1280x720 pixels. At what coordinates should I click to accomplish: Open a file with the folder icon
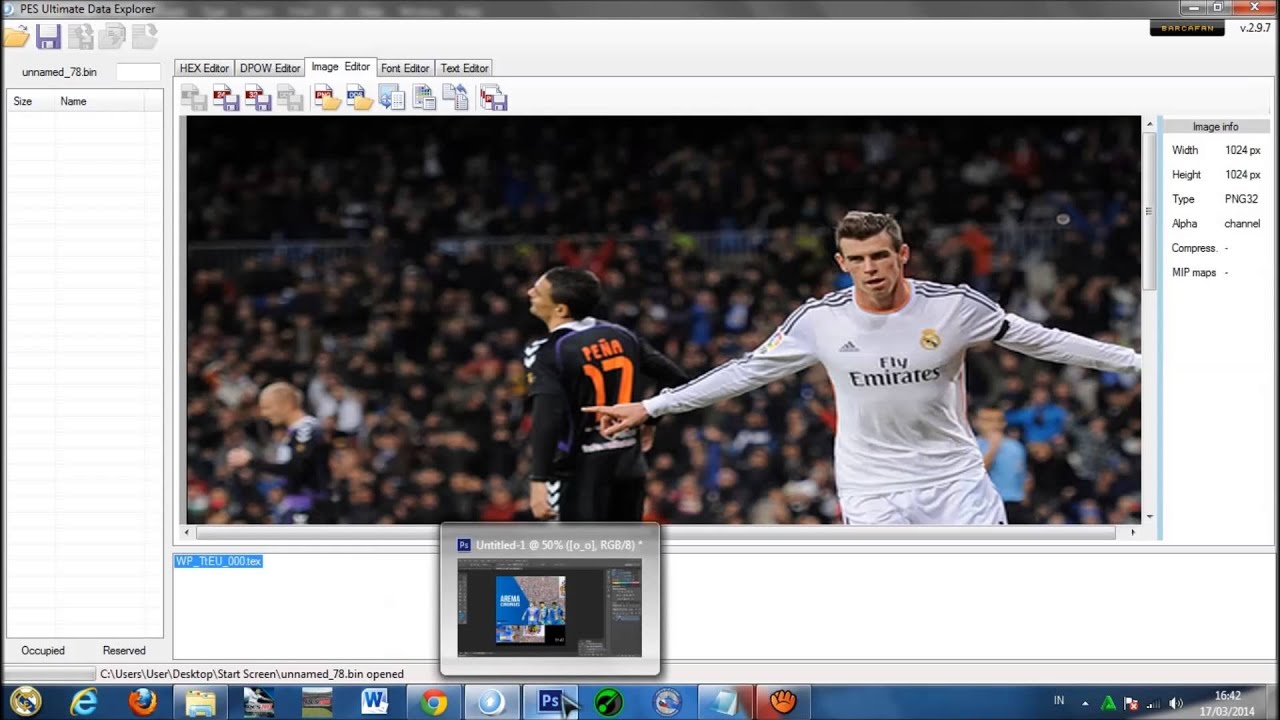click(x=15, y=37)
